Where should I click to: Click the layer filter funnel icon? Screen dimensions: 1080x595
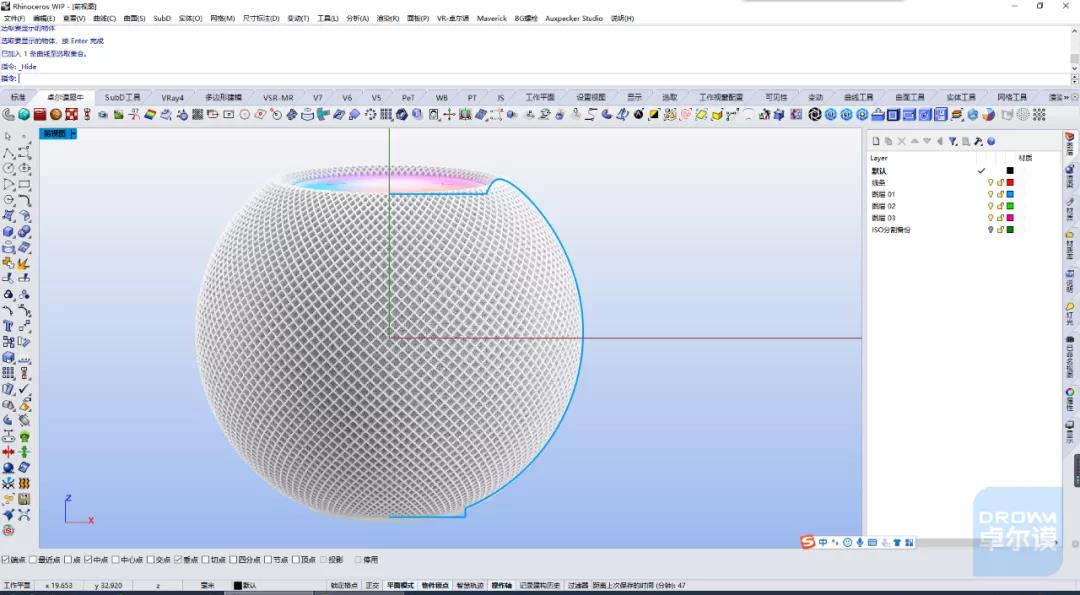[x=953, y=141]
